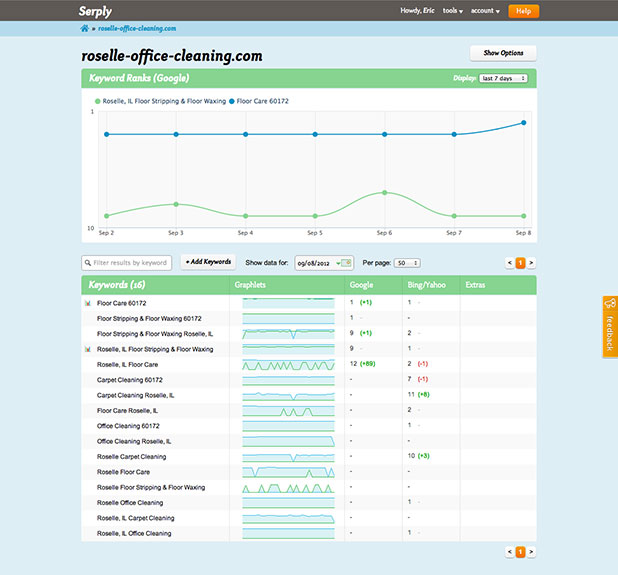Screen dimensions: 618x575
Task: Open calendar icon in date field
Action: tap(346, 263)
